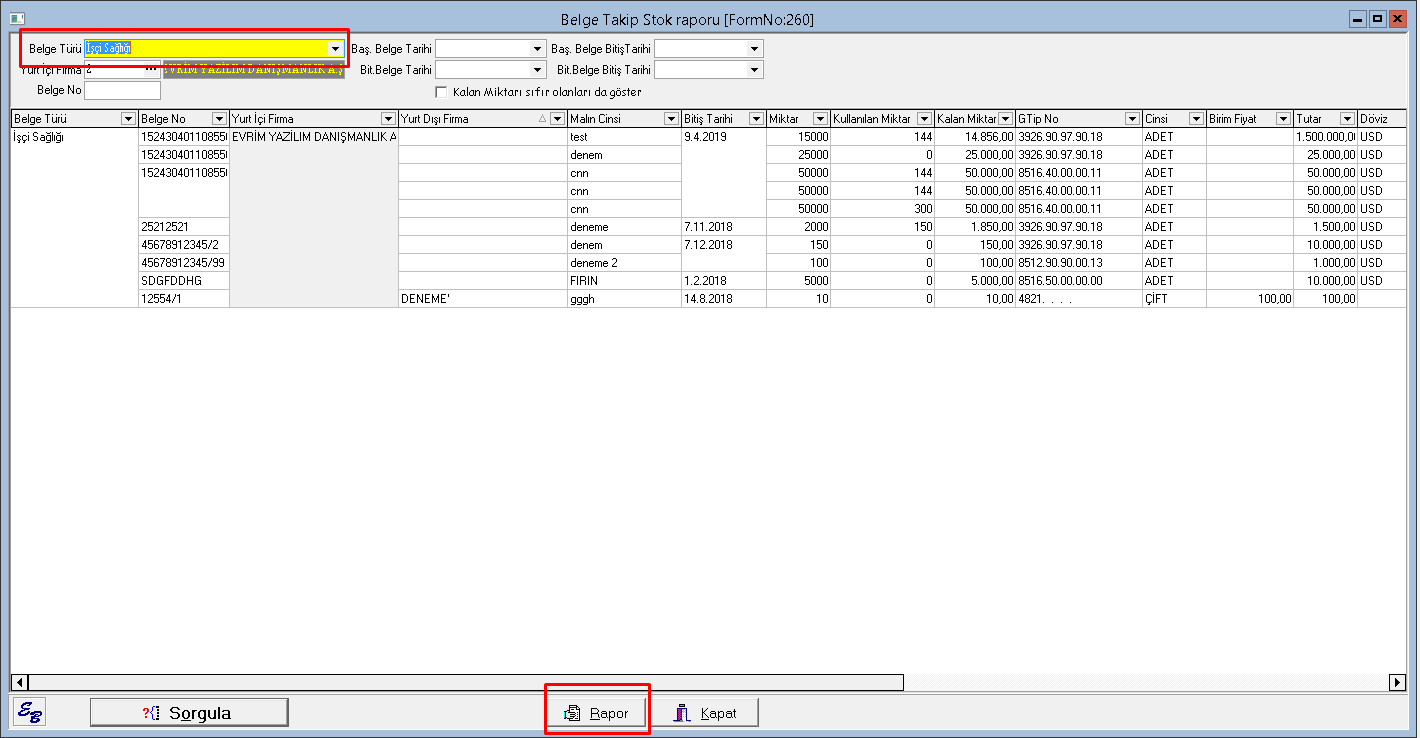The width and height of the screenshot is (1420, 738).
Task: Open the GTip No column filter arrow
Action: 1131,119
